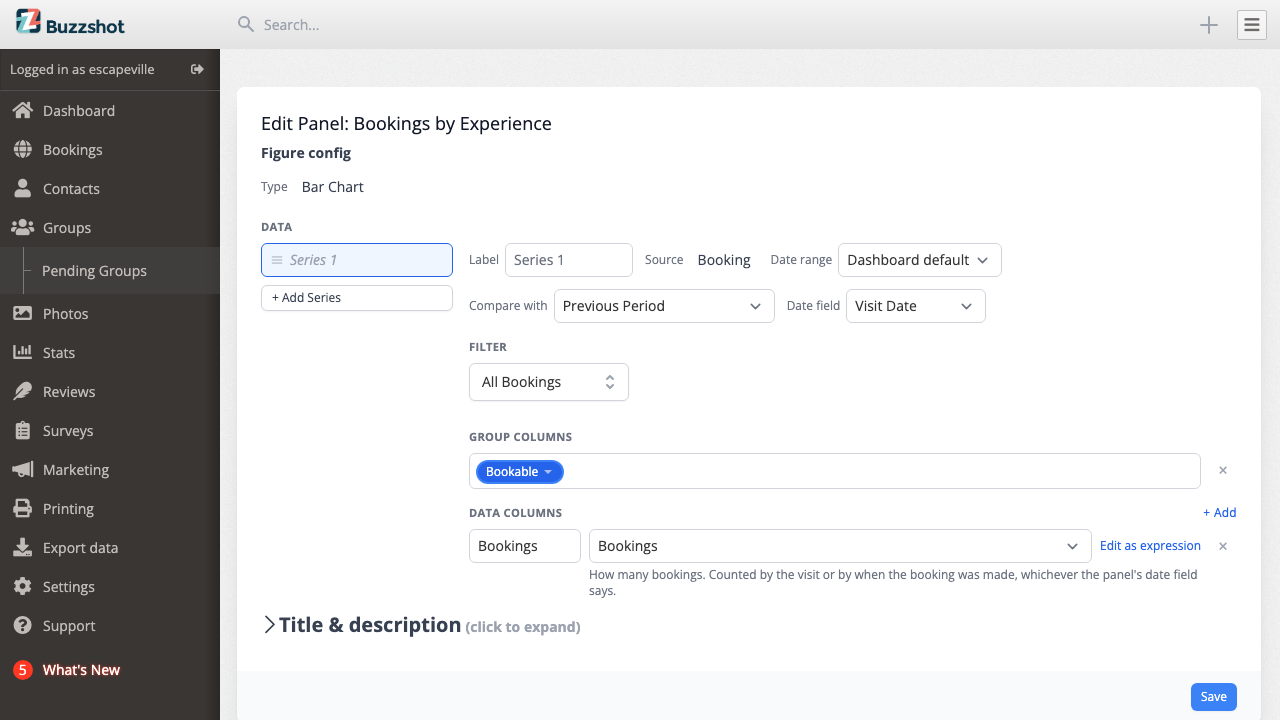Click the Group columns input box
This screenshot has width=1280, height=720.
pyautogui.click(x=834, y=471)
